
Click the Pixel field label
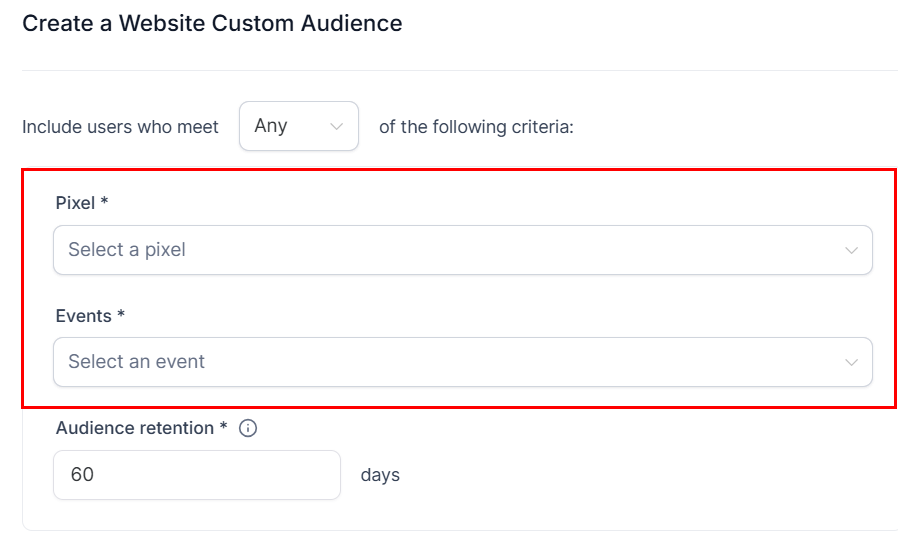(x=82, y=203)
